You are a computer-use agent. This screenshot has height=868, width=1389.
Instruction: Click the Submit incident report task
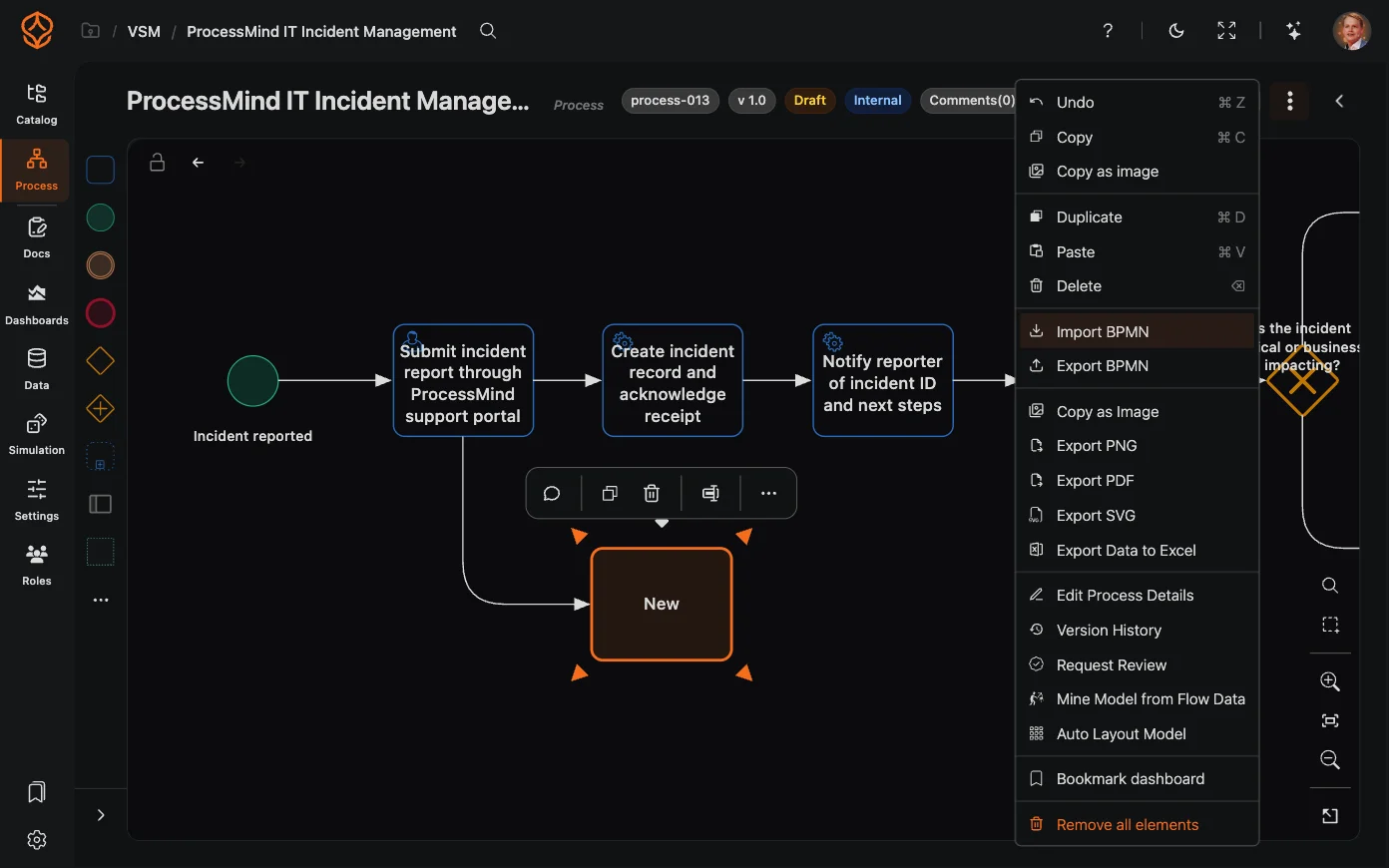pos(463,380)
